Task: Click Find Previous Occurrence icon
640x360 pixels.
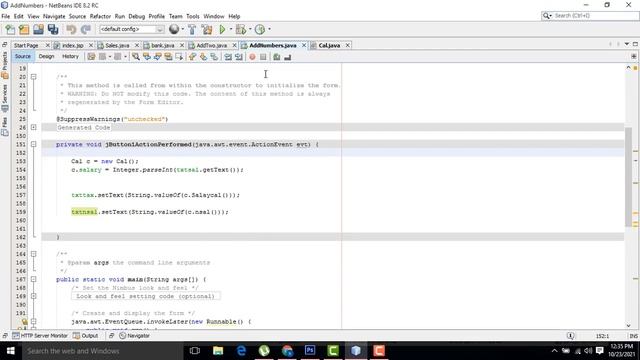Action: pos(147,57)
